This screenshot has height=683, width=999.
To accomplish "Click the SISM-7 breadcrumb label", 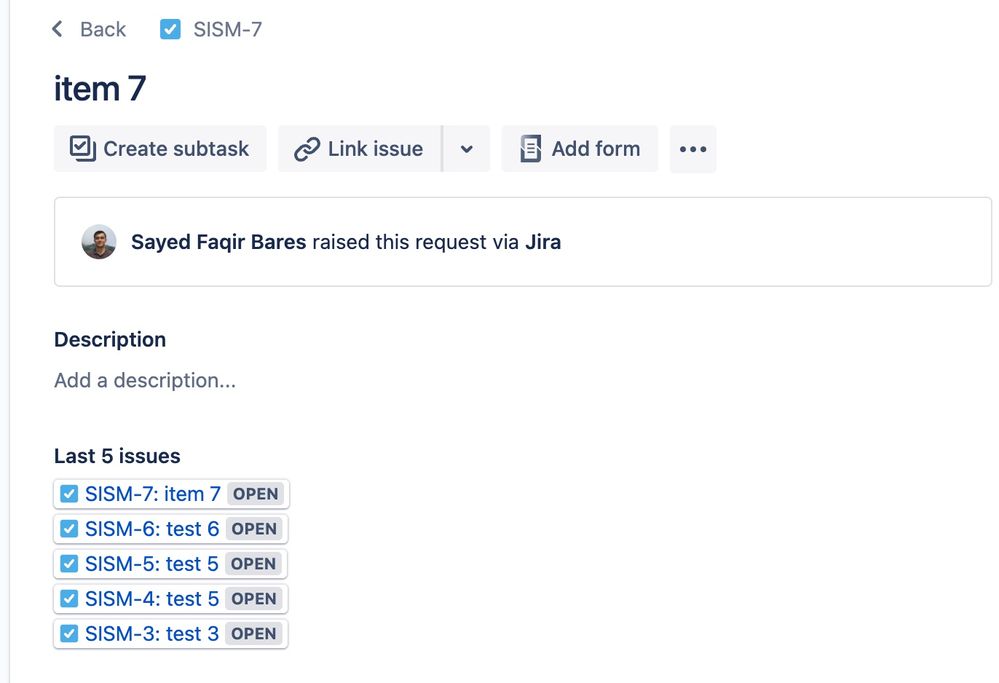I will point(227,29).
